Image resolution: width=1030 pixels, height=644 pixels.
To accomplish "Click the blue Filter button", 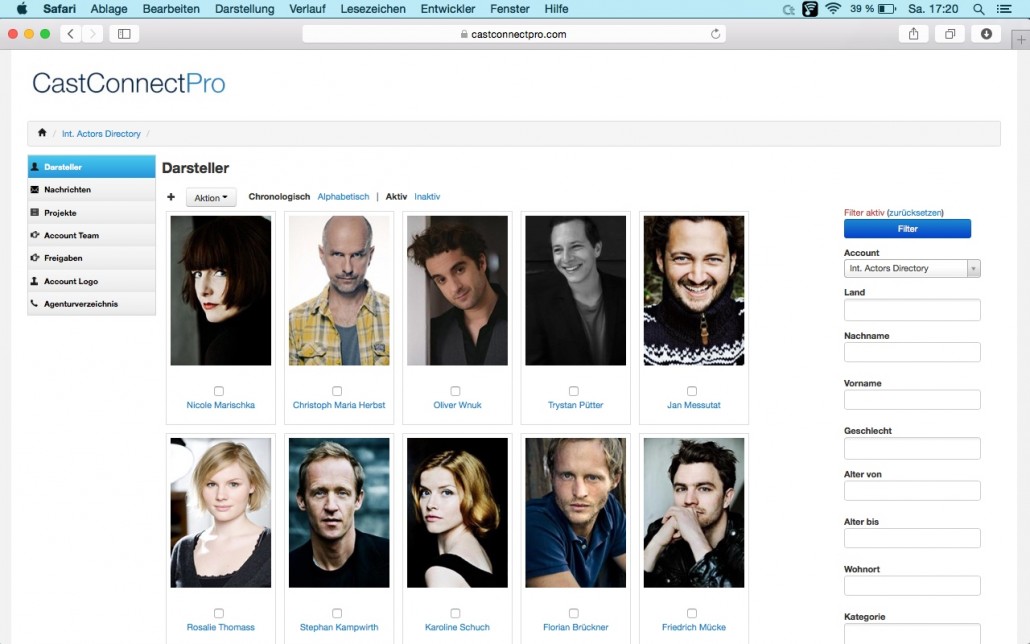I will (x=907, y=229).
